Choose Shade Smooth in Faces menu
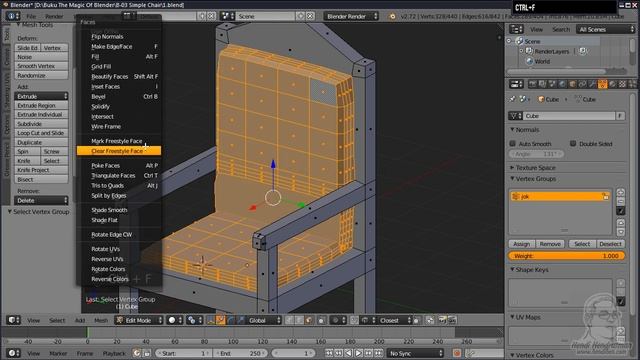 pos(119,210)
